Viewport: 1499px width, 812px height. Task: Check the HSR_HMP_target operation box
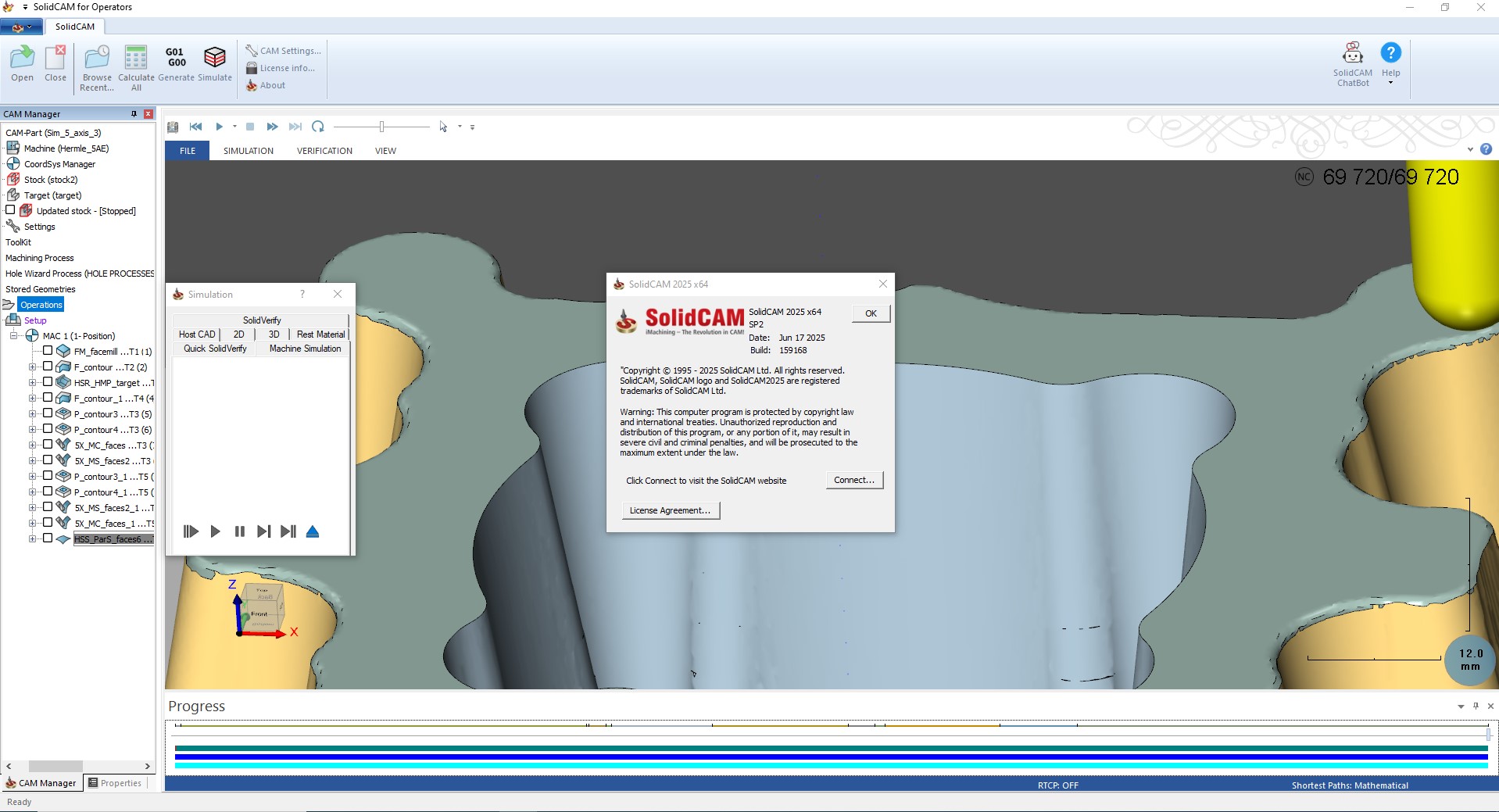[x=48, y=382]
